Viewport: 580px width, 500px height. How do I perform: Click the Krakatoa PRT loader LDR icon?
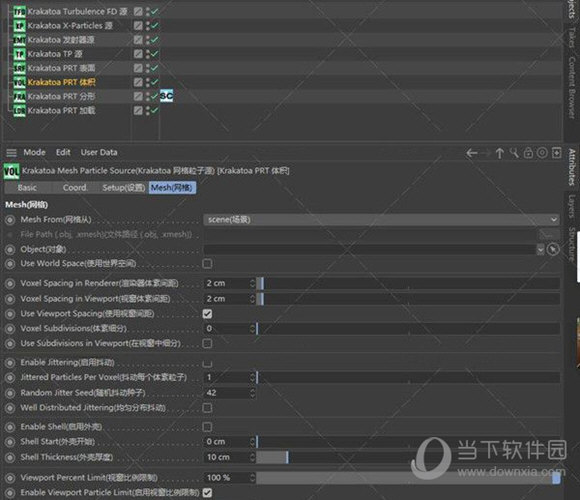[20, 111]
